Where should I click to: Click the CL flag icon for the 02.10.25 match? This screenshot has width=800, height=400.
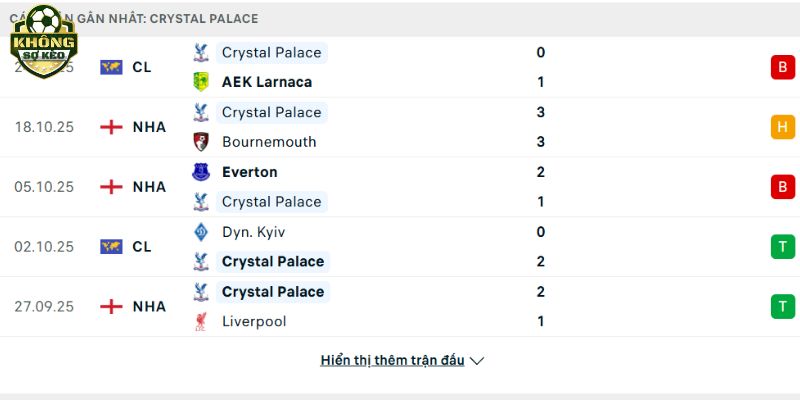(x=112, y=247)
